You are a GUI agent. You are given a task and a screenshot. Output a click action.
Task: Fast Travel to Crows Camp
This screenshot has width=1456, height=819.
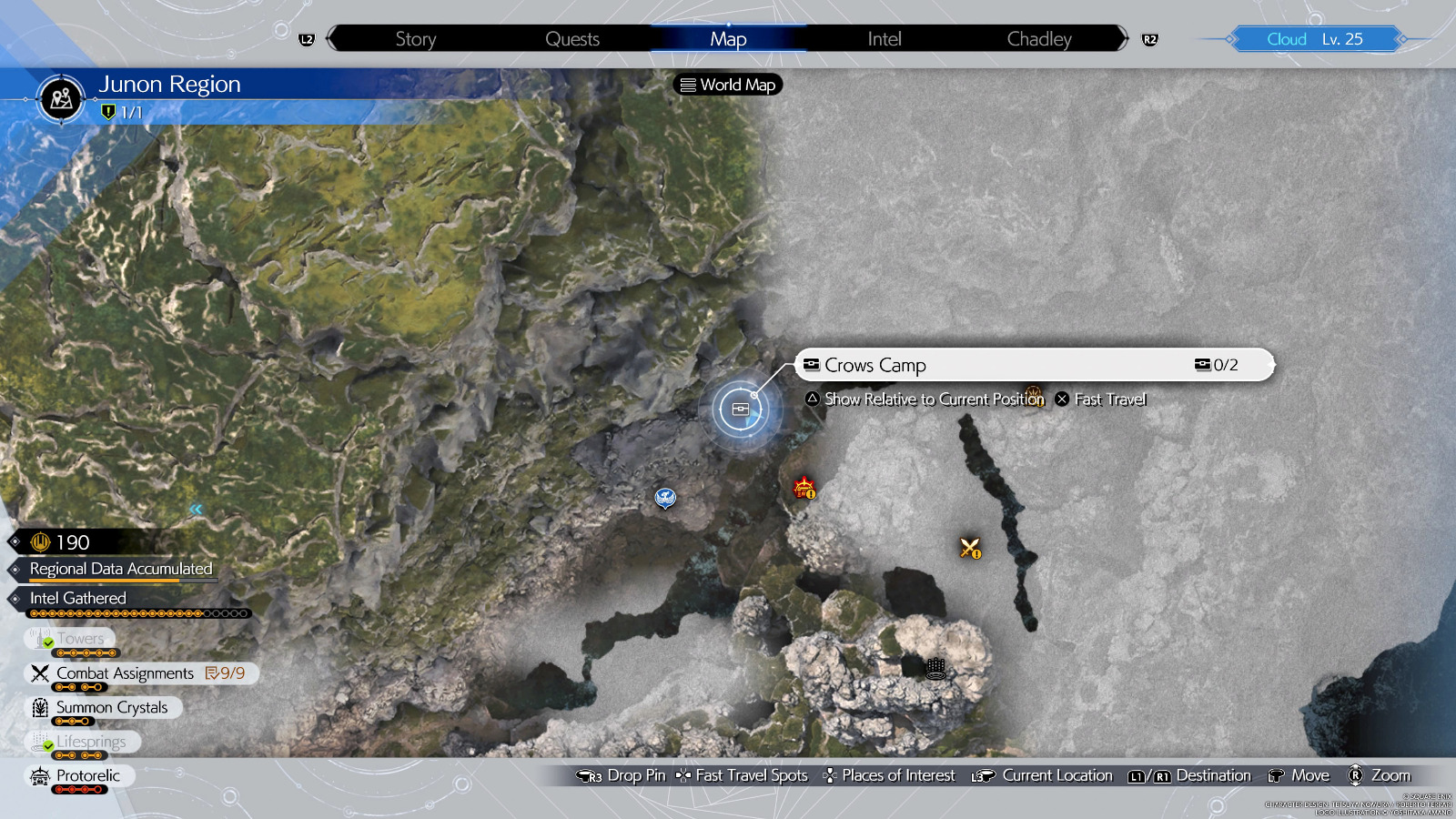pos(1101,399)
